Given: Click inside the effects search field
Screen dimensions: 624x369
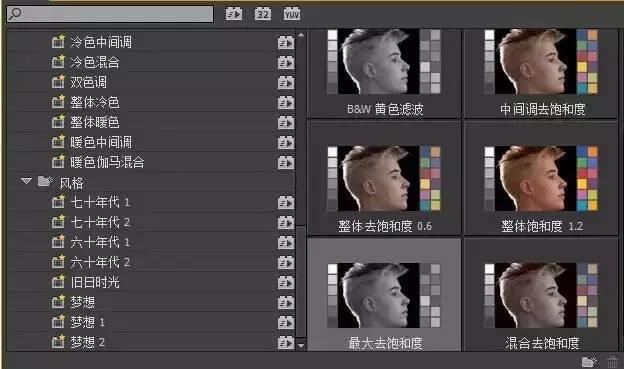Looking at the screenshot, I should (x=110, y=14).
